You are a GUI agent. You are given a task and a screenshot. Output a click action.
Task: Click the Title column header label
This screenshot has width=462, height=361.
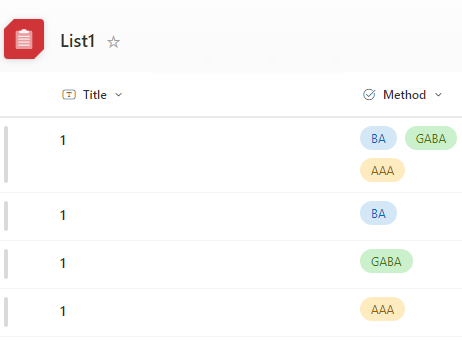[x=95, y=95]
